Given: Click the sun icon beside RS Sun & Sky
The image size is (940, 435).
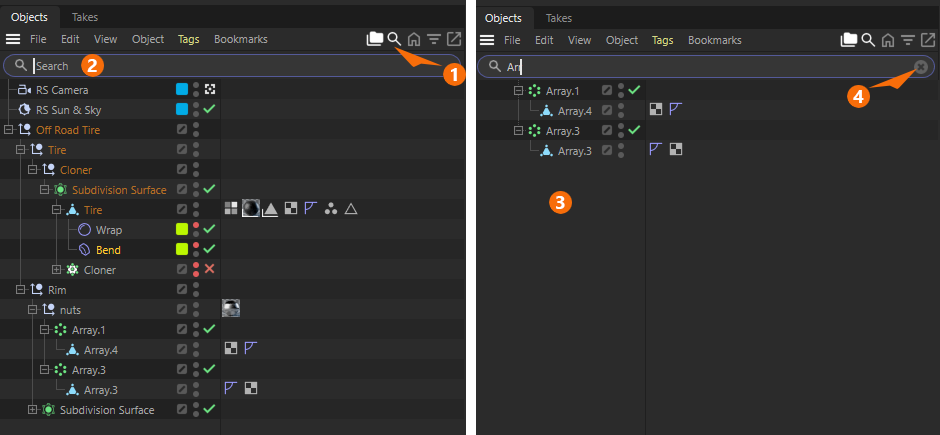Looking at the screenshot, I should pos(25,110).
